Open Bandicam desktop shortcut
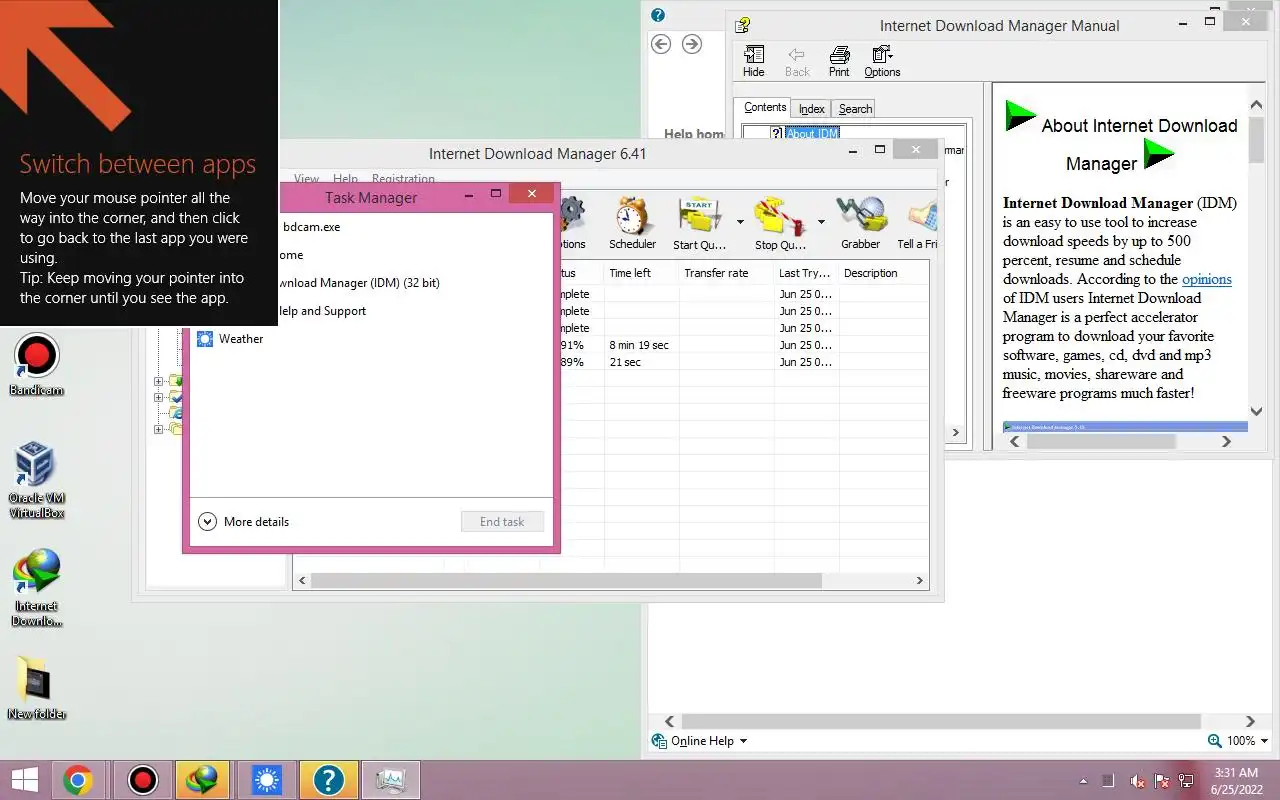The image size is (1280, 800). [x=37, y=366]
